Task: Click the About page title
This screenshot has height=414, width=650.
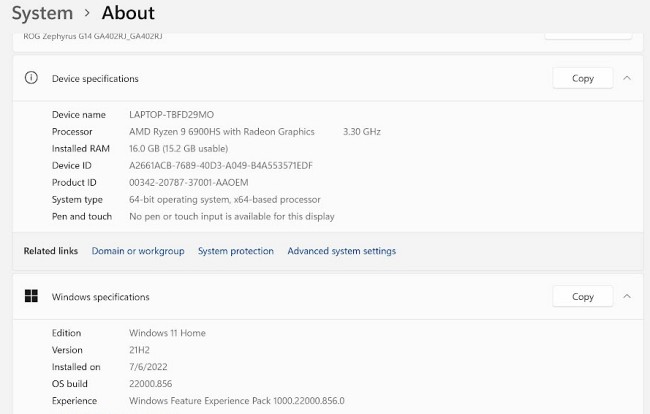Action: click(x=128, y=13)
